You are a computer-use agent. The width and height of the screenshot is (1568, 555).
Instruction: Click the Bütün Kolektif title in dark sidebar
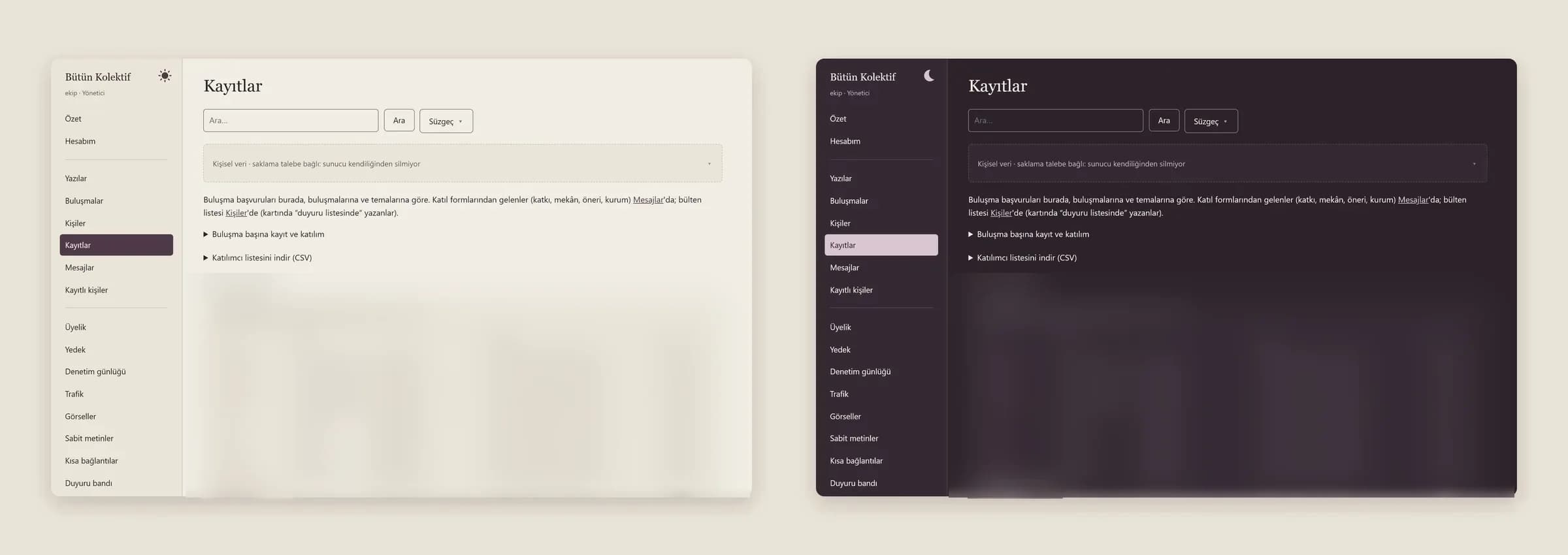862,77
